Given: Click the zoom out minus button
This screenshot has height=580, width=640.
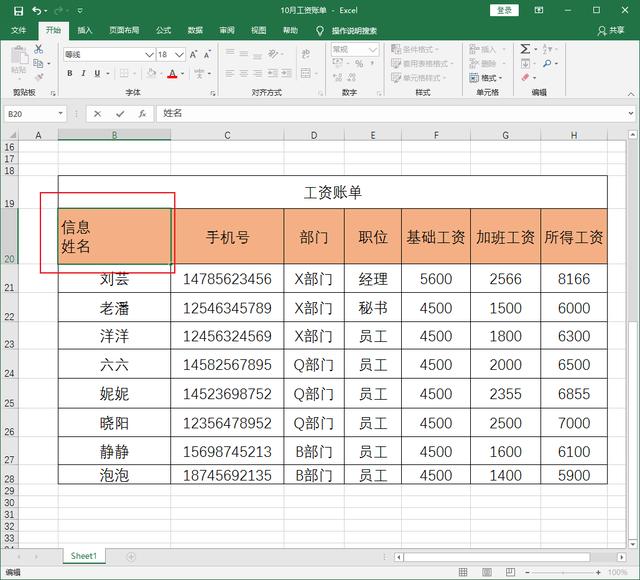Looking at the screenshot, I should [x=527, y=573].
